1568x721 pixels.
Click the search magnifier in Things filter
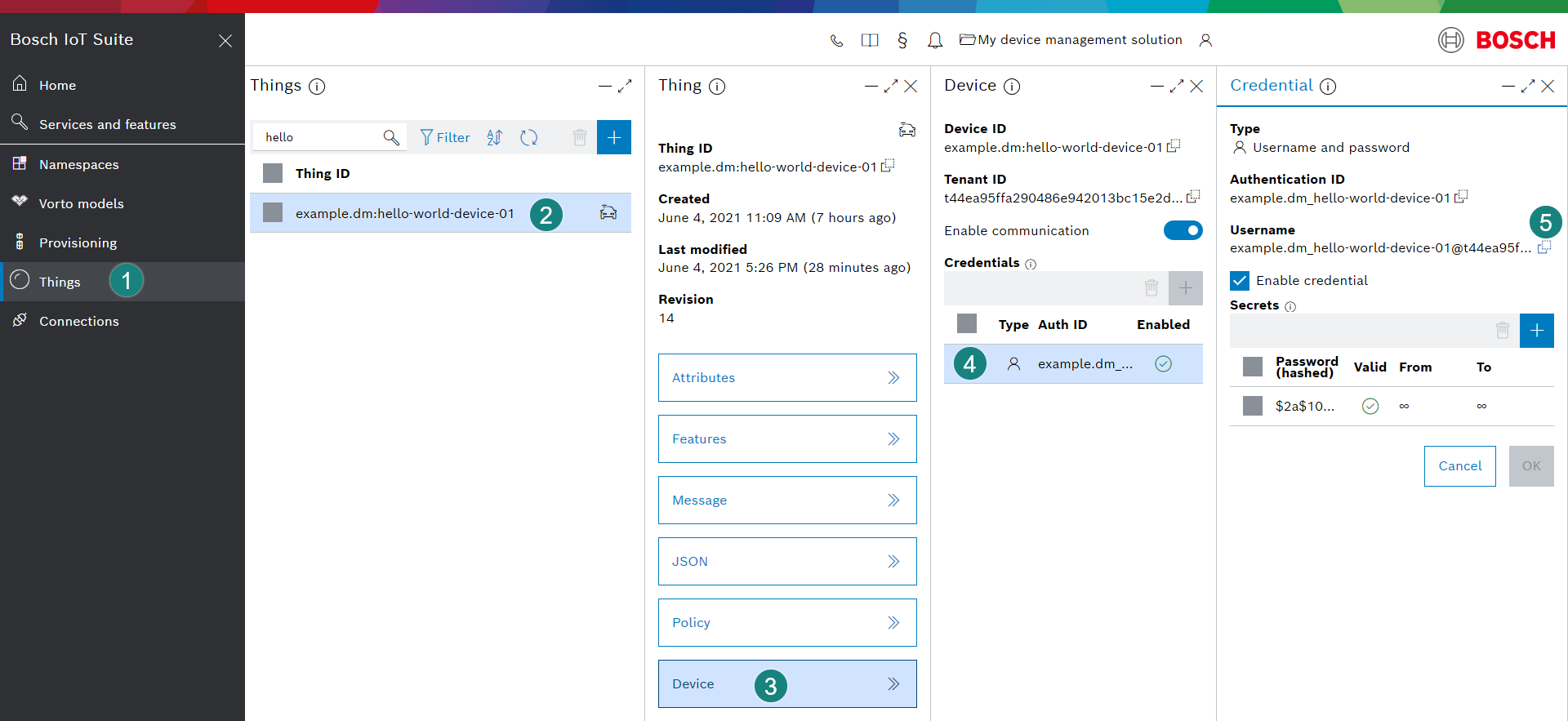point(391,137)
